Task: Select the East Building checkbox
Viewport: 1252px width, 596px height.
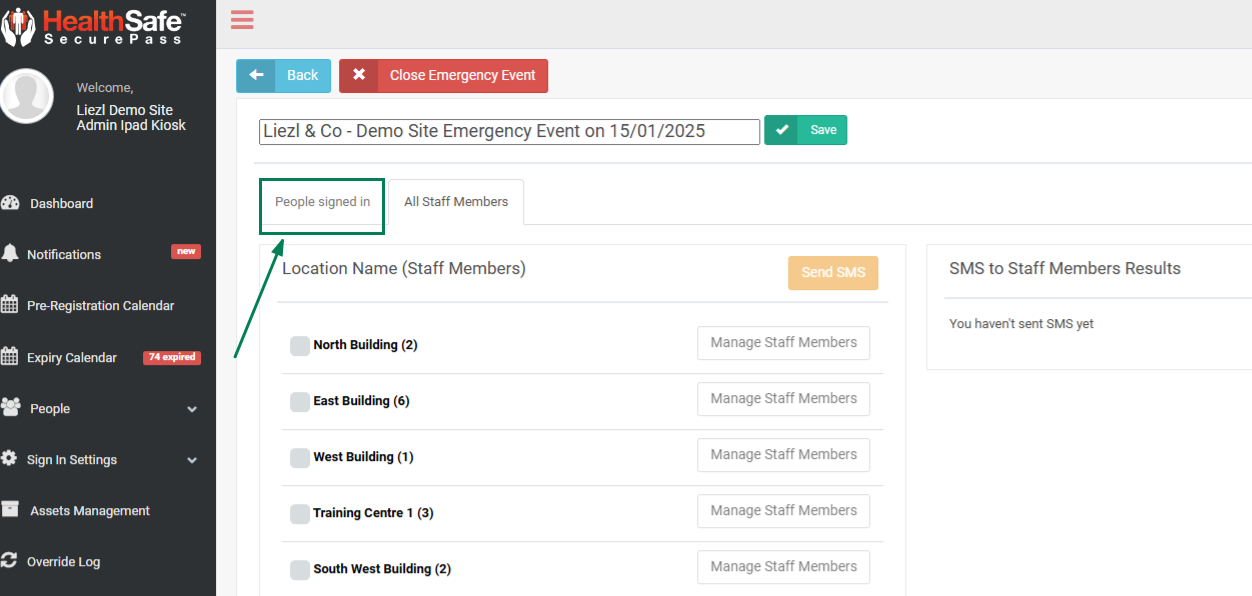Action: click(x=300, y=402)
